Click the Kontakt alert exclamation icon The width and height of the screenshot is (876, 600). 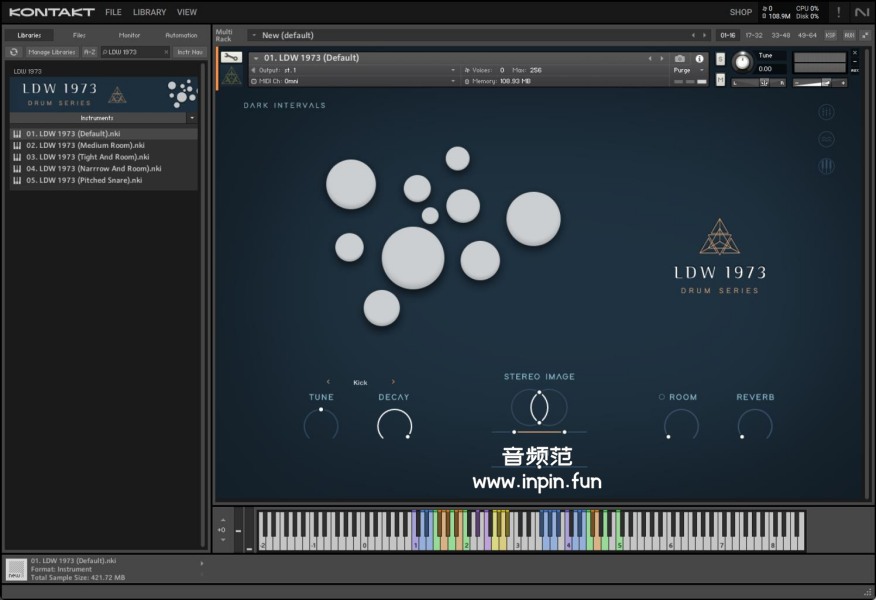[837, 13]
